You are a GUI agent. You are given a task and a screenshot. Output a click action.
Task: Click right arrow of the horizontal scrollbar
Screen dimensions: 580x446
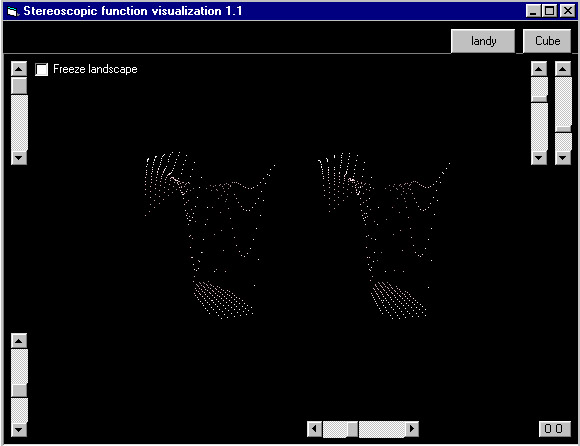coord(411,429)
